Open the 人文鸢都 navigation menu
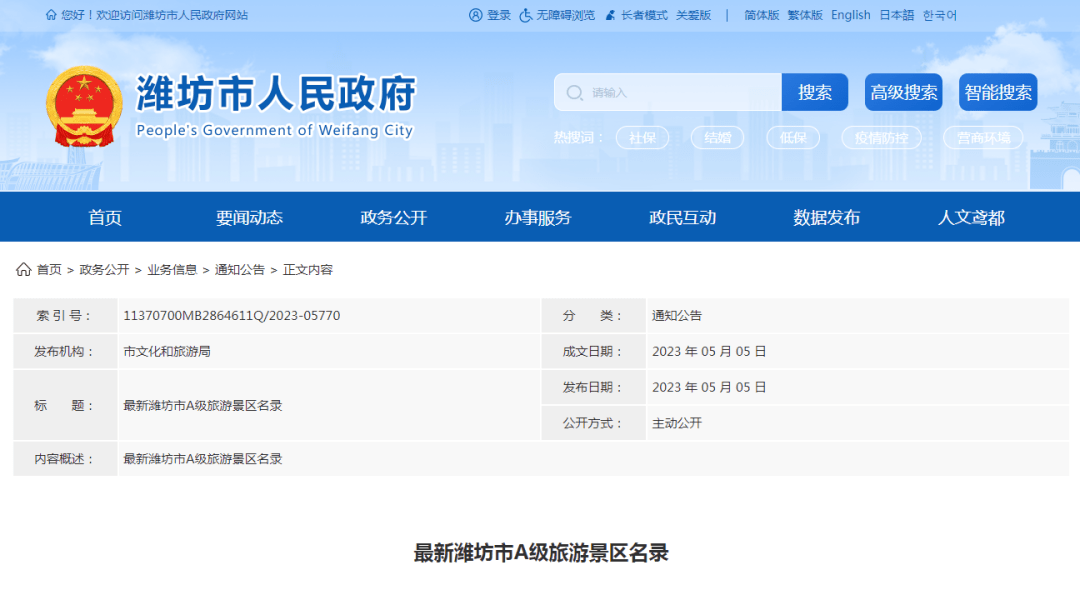This screenshot has height=590, width=1080. tap(971, 217)
